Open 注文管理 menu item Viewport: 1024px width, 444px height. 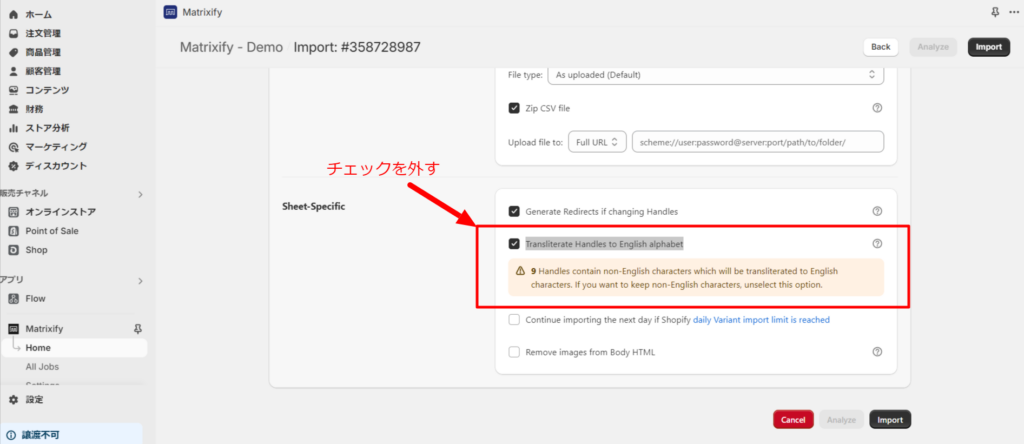[x=43, y=33]
